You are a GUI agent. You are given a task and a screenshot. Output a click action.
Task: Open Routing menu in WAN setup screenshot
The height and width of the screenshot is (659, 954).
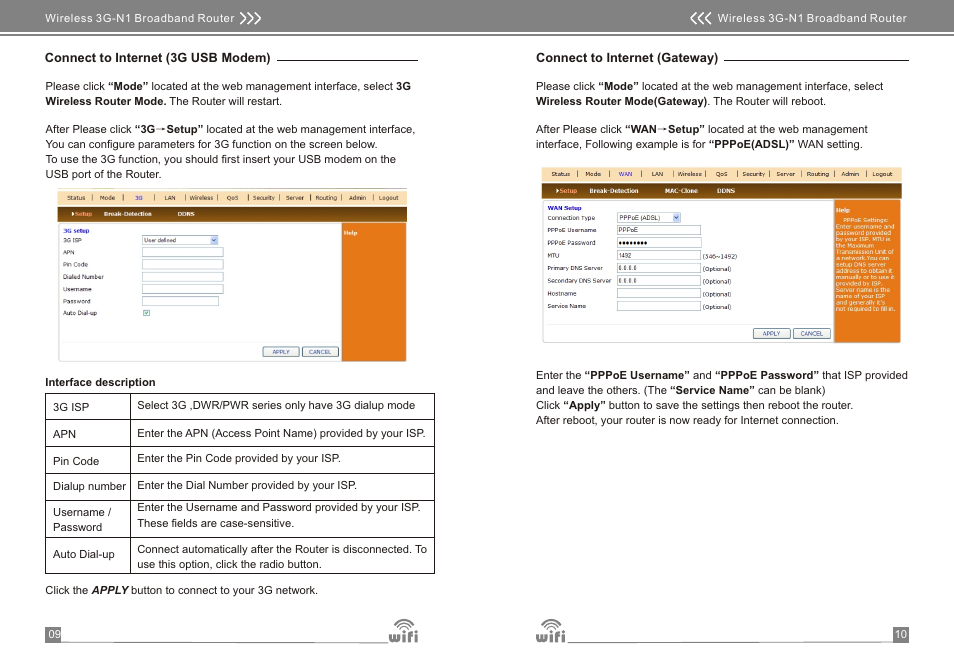click(818, 174)
